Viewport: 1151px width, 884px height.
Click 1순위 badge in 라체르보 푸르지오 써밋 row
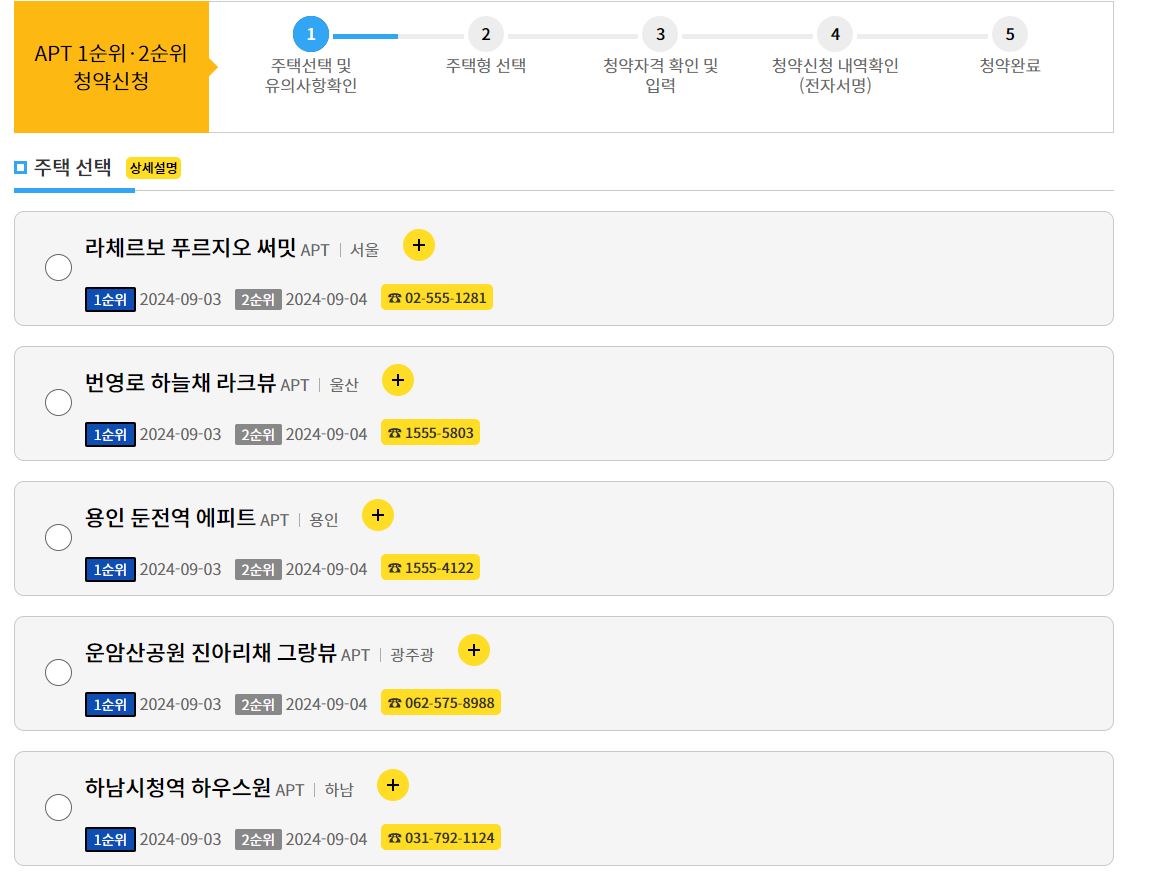pos(110,300)
